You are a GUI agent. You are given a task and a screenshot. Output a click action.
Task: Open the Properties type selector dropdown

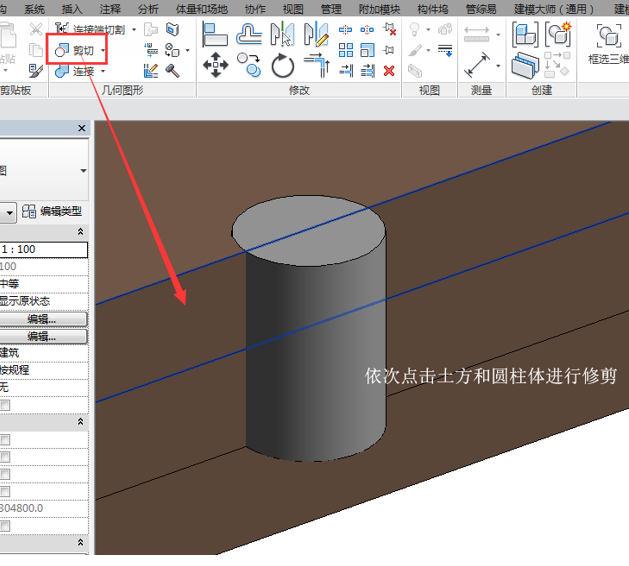[x=83, y=170]
